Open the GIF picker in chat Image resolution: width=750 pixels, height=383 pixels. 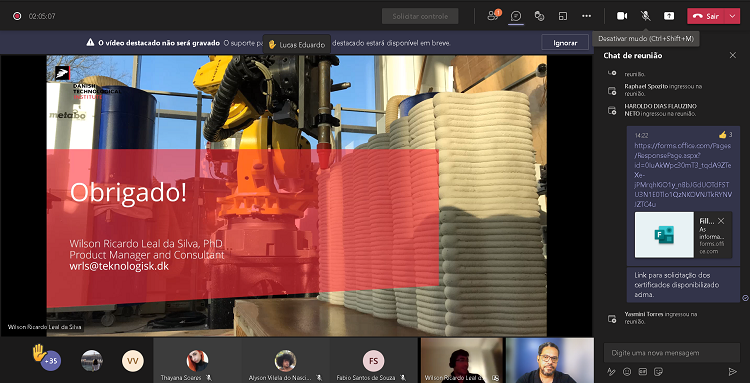642,371
